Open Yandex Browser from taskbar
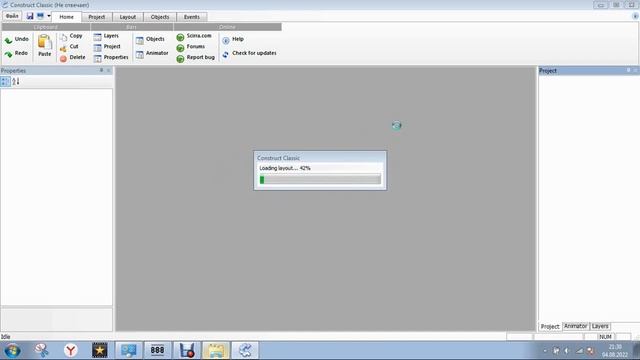The height and width of the screenshot is (360, 640). 71,350
